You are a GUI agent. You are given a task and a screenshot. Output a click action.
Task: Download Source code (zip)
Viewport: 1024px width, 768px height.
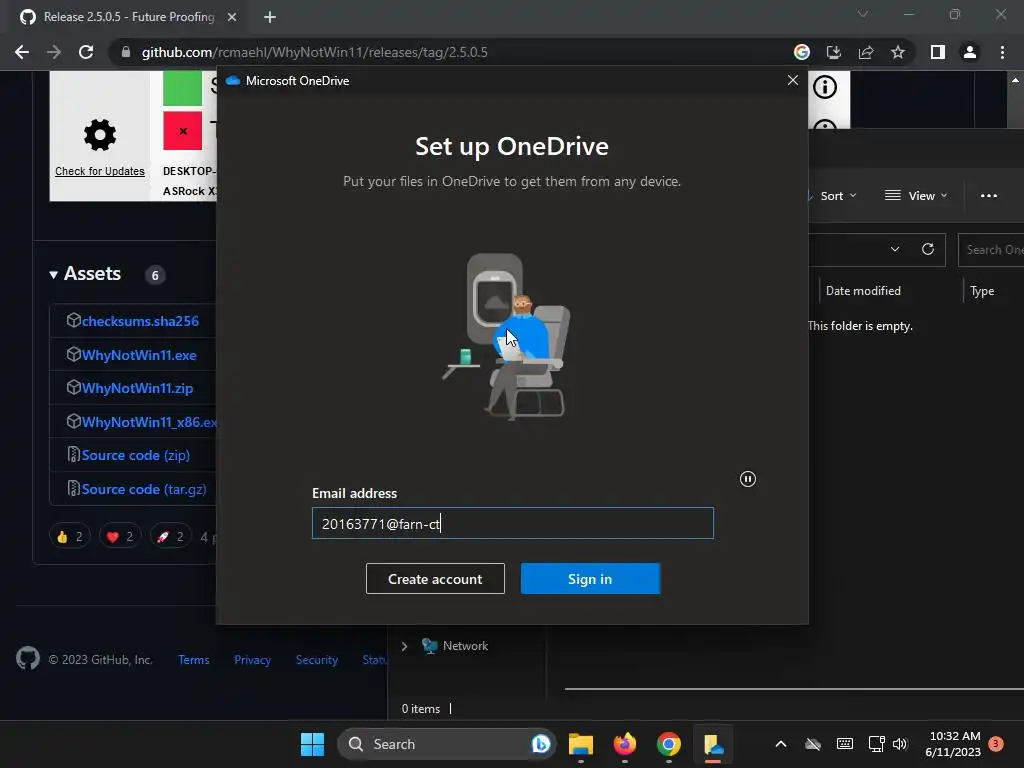136,455
